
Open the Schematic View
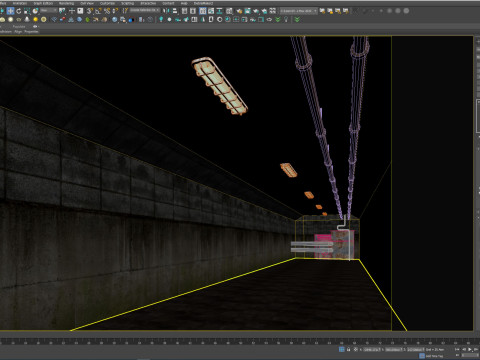coord(220,11)
